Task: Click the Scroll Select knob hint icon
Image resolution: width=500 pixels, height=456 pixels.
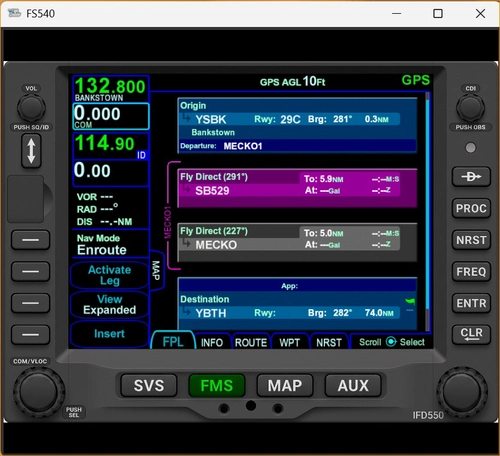Action: tap(391, 342)
